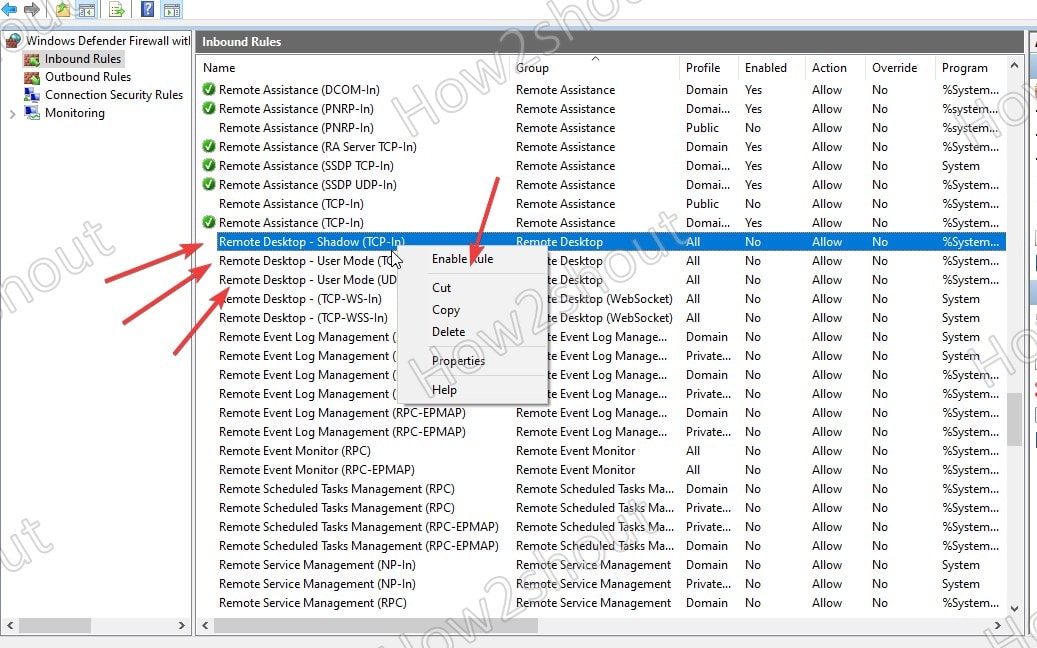The width and height of the screenshot is (1037, 648).
Task: Click the Export List toolbar icon
Action: 116,9
